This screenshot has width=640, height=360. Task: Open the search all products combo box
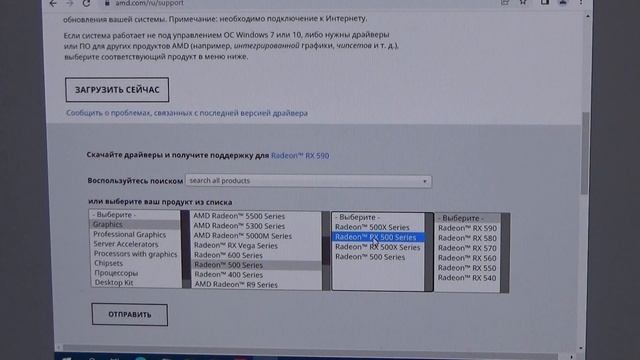[309, 181]
